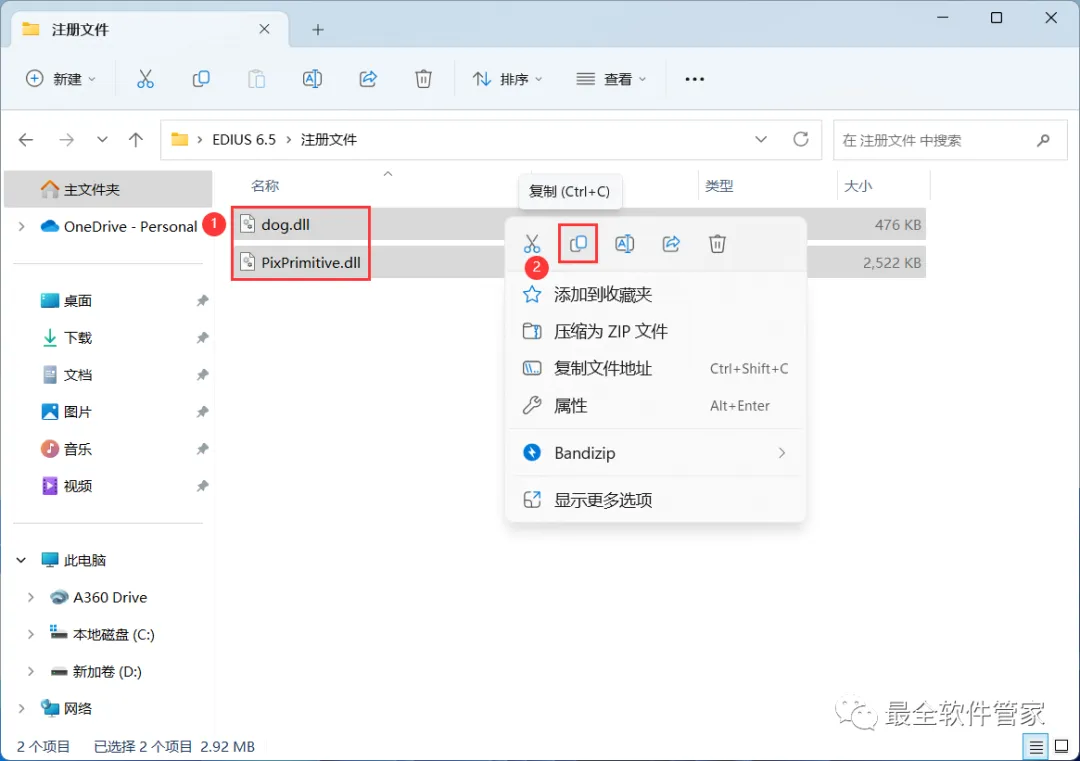Viewport: 1080px width, 761px height.
Task: Expand A360 Drive tree node
Action: coord(30,598)
